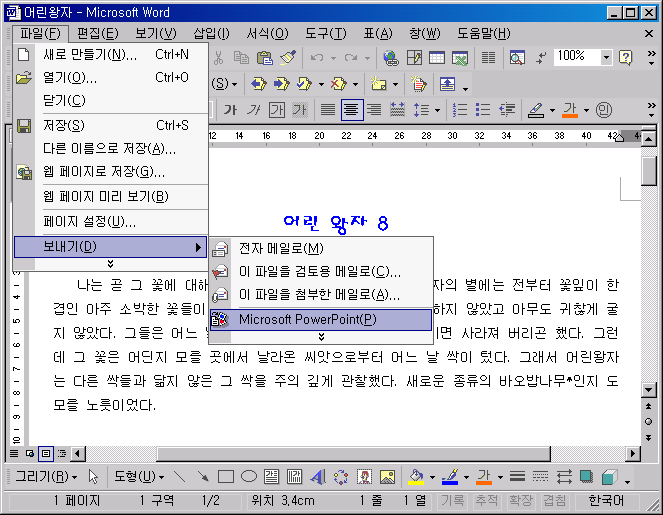The height and width of the screenshot is (515, 663).
Task: Click the Redo arrow icon
Action: click(351, 58)
